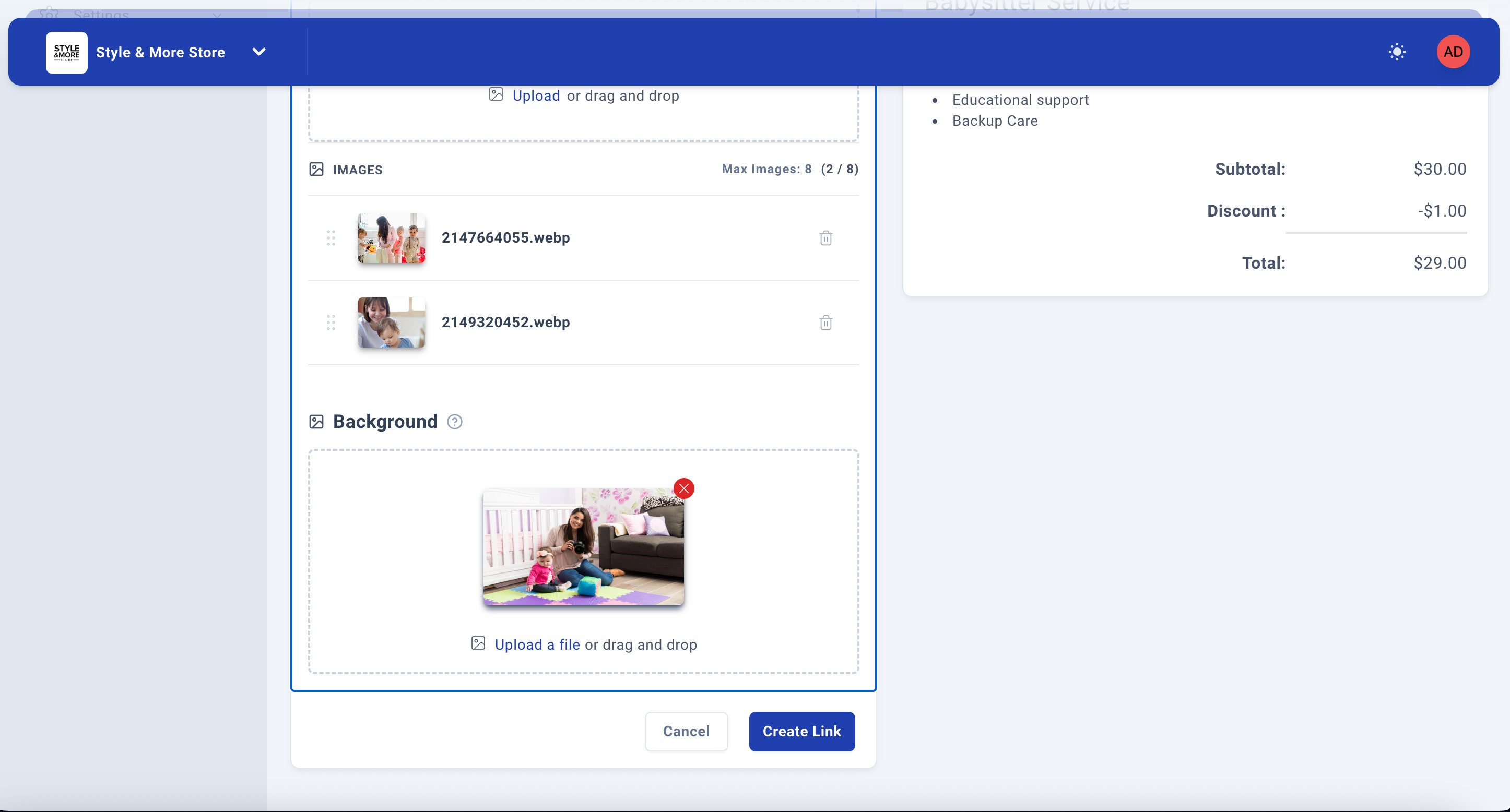Delete the 2147664055.webp image
The image size is (1510, 812).
coord(825,238)
